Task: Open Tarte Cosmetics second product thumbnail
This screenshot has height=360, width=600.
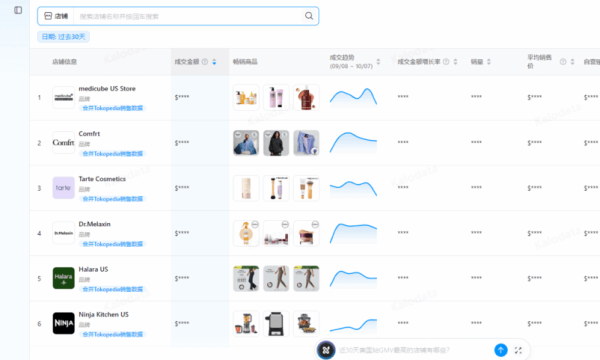Action: pos(276,188)
